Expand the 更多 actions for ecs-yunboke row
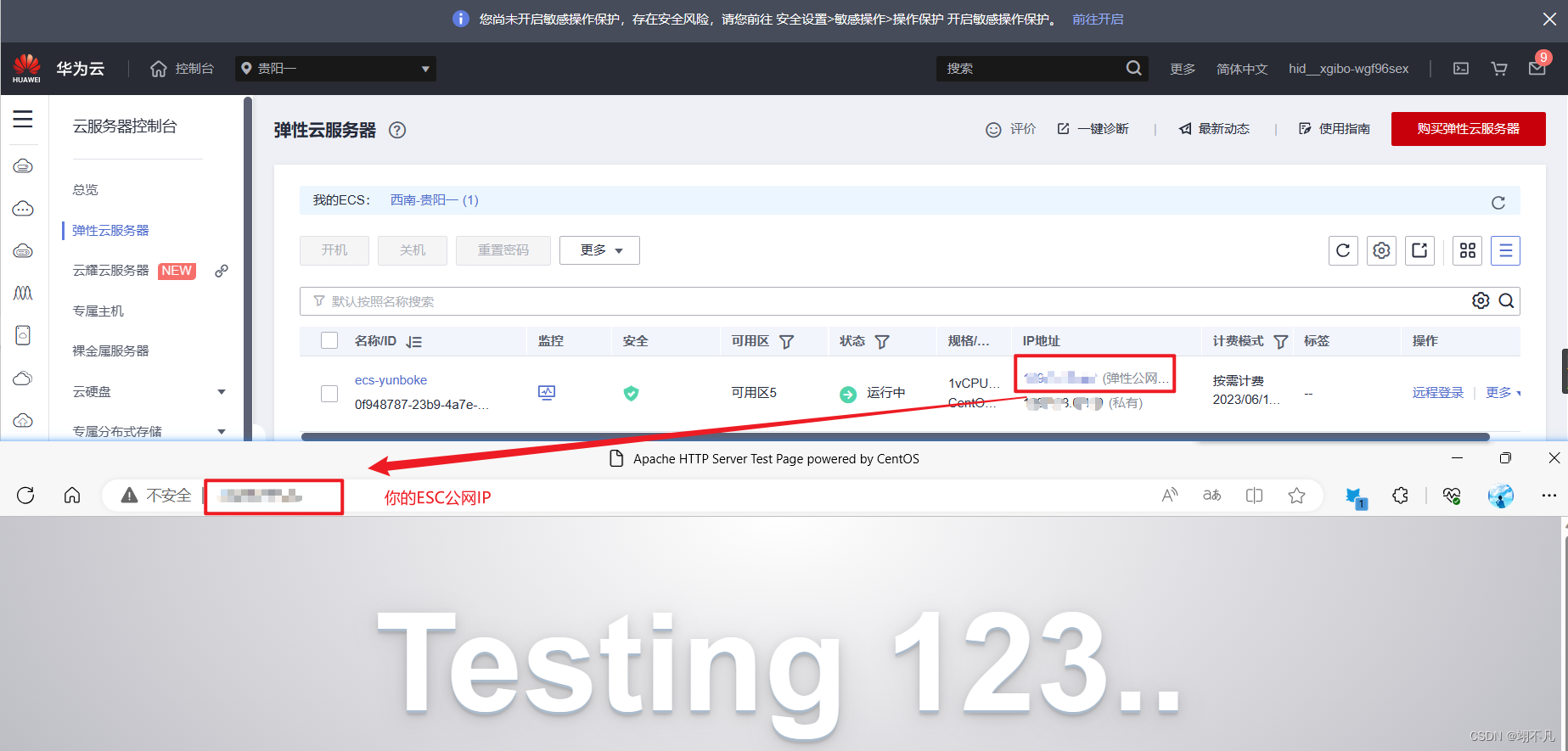This screenshot has width=1568, height=751. pos(1503,393)
